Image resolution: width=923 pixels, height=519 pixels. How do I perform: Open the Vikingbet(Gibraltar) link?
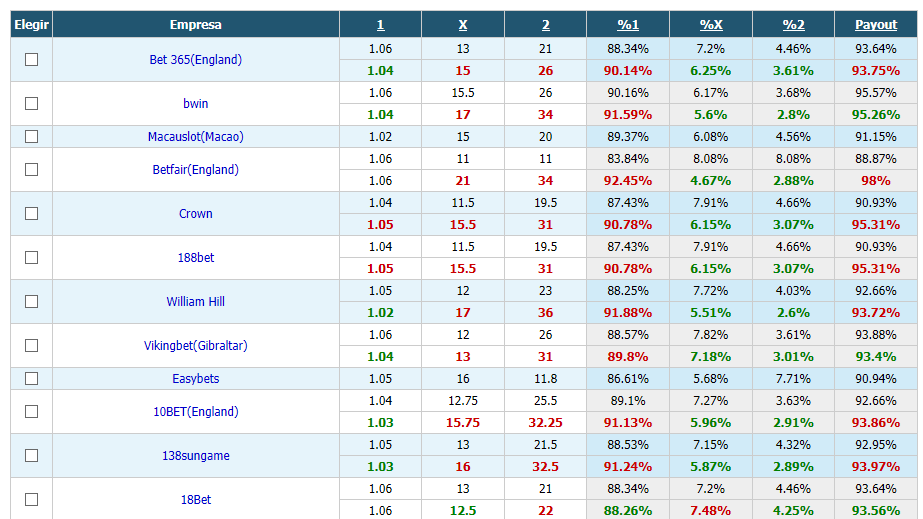pyautogui.click(x=195, y=345)
